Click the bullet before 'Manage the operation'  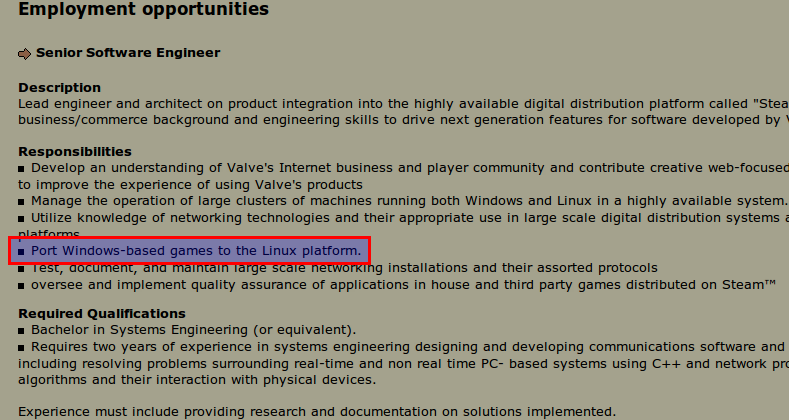point(22,201)
